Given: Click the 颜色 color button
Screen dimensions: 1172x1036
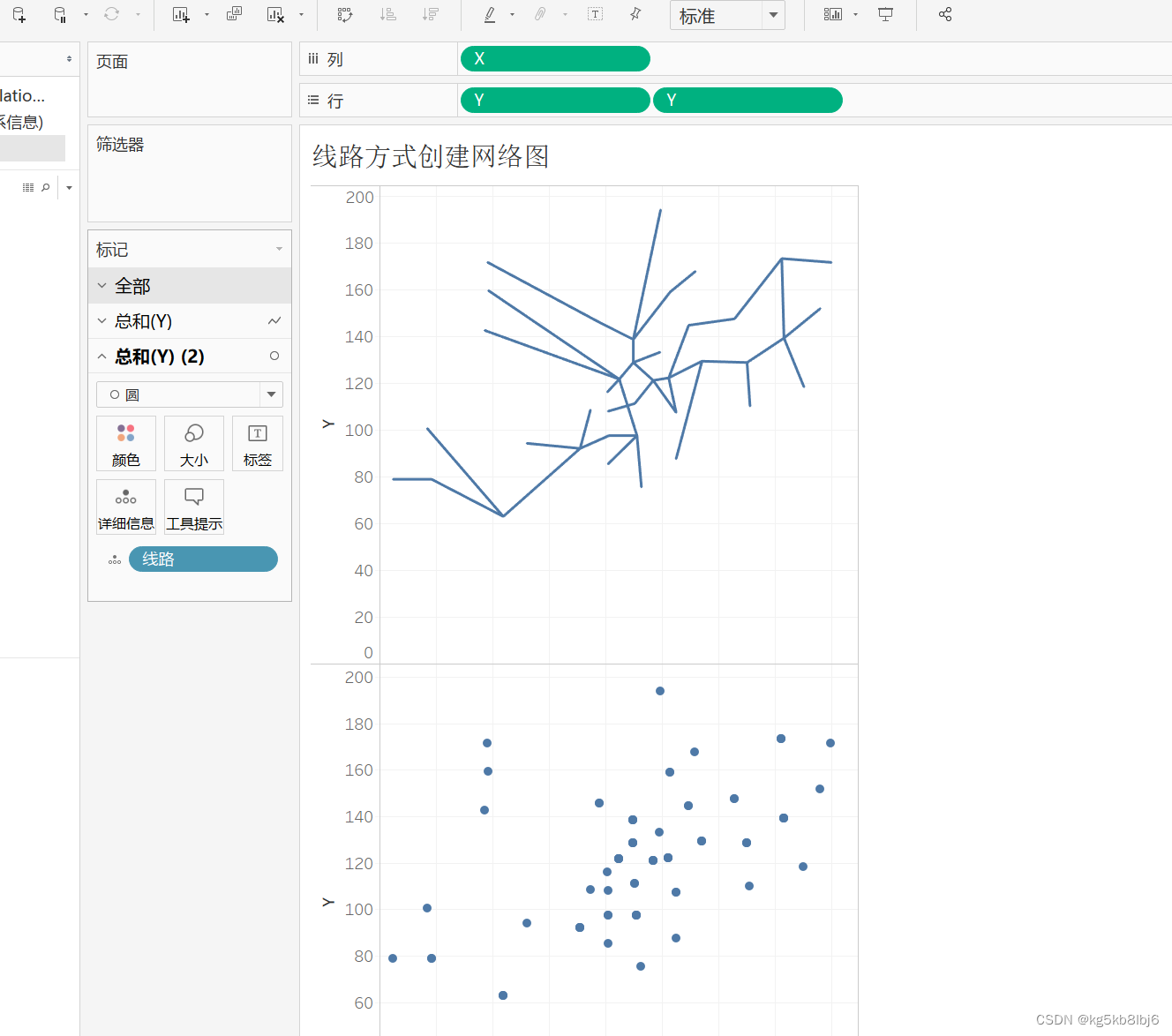Looking at the screenshot, I should 126,444.
